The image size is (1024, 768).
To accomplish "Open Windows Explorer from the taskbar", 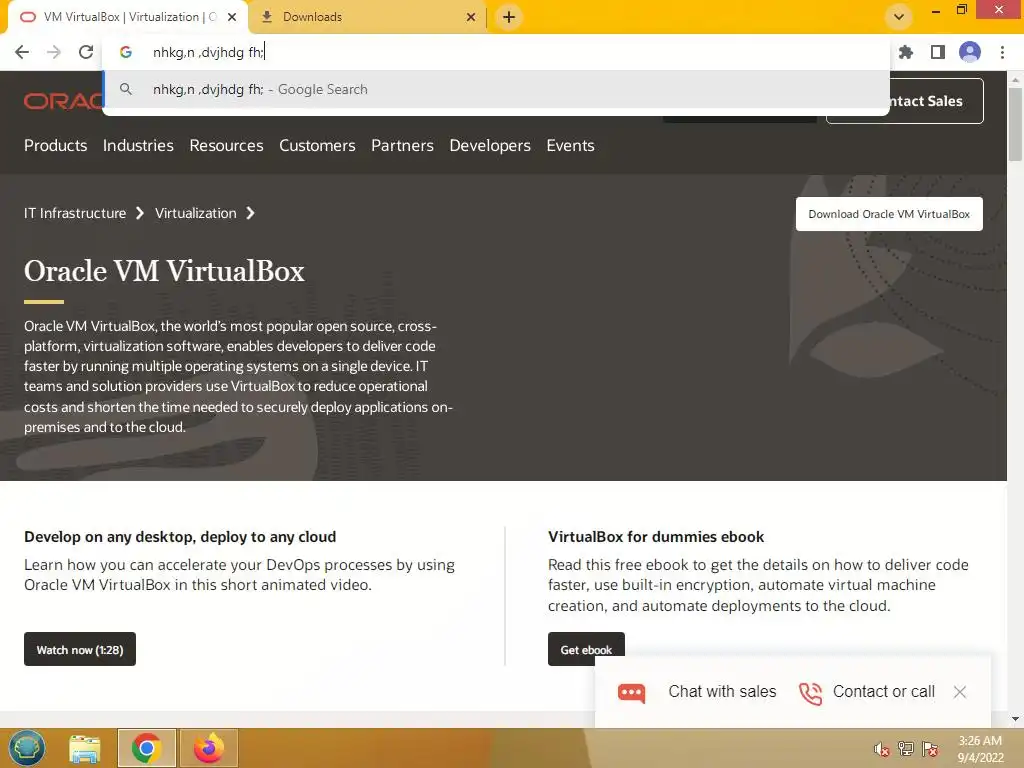I will [x=85, y=748].
